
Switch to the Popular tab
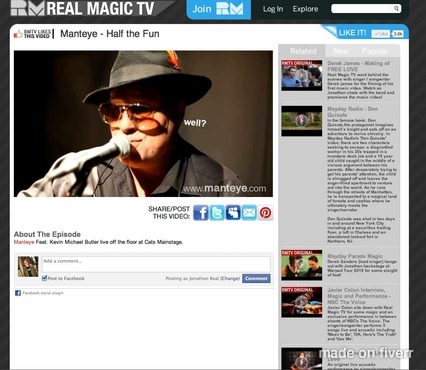click(x=375, y=51)
